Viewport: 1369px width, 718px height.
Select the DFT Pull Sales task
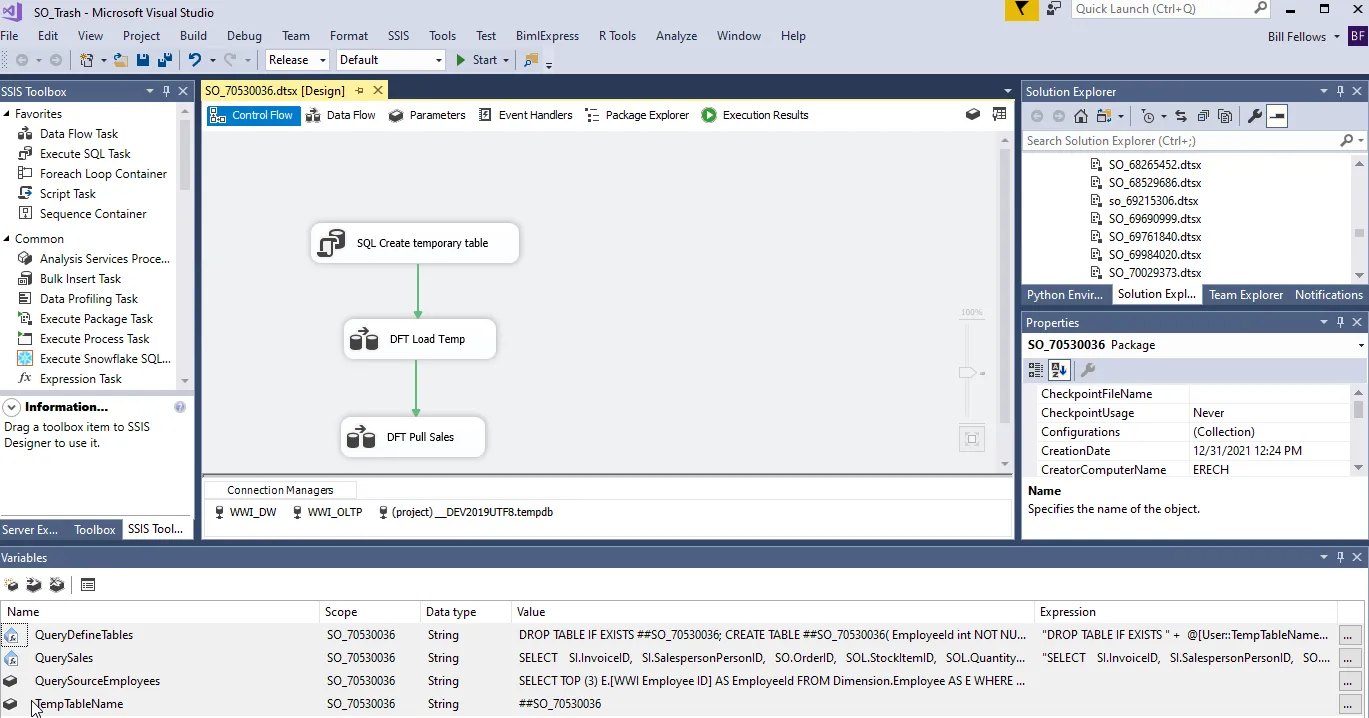pos(413,437)
